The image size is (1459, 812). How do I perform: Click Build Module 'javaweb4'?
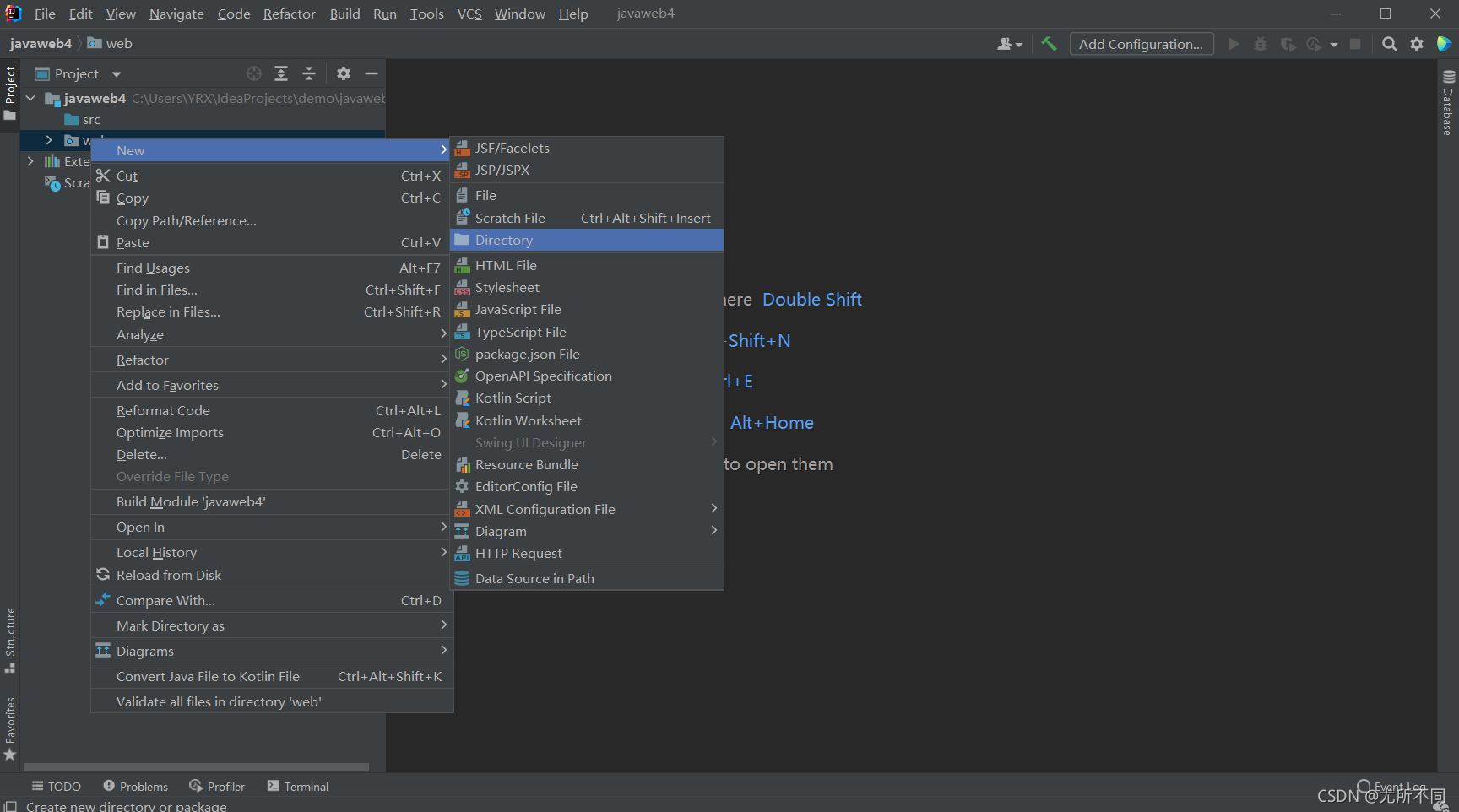click(272, 501)
